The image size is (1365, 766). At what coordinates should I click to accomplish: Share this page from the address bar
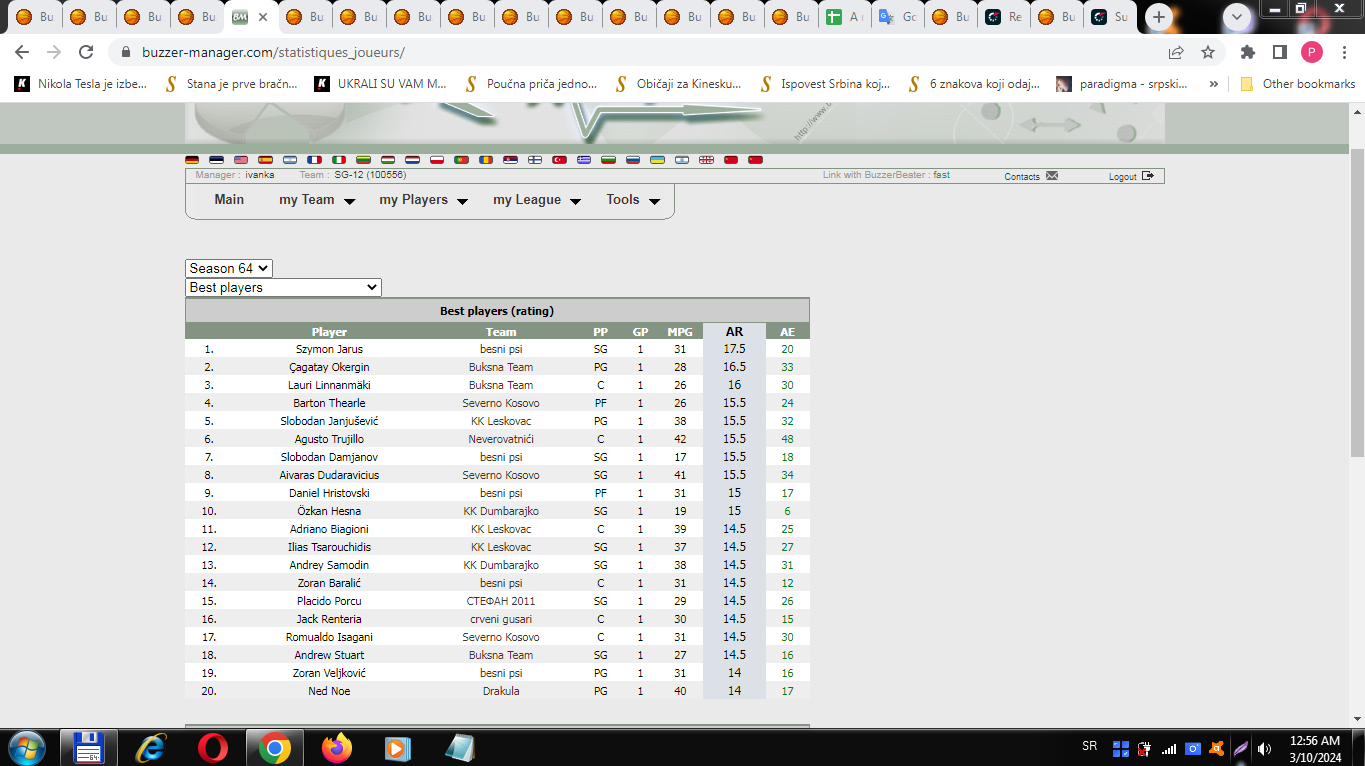click(1176, 52)
